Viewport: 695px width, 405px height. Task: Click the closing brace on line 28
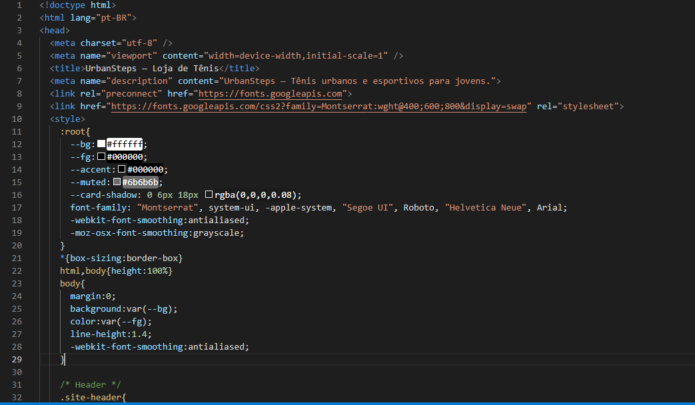pyautogui.click(x=63, y=359)
